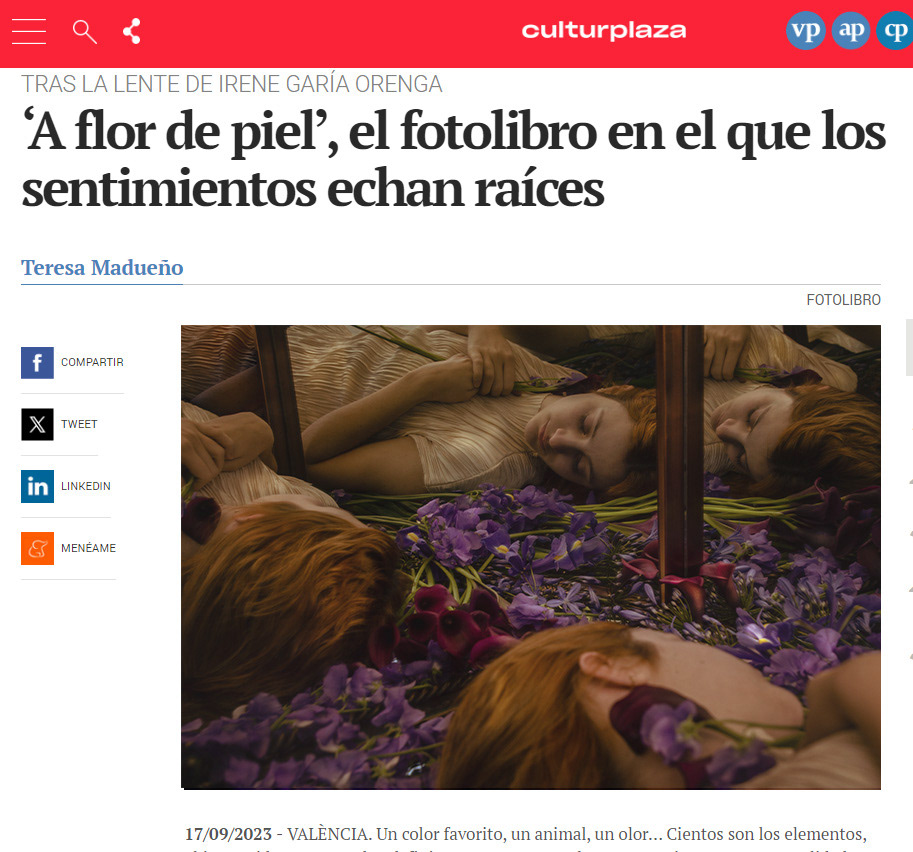Click the search magnifier icon

(84, 32)
